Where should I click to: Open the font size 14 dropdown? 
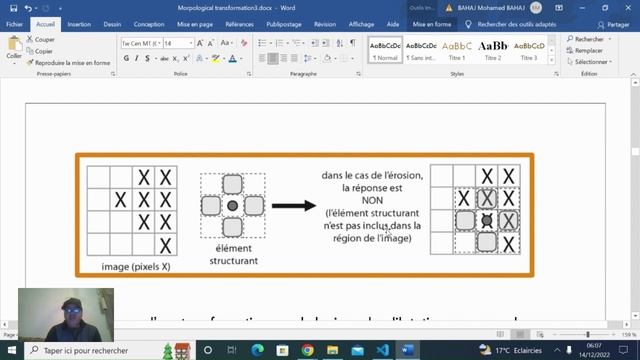[191, 43]
